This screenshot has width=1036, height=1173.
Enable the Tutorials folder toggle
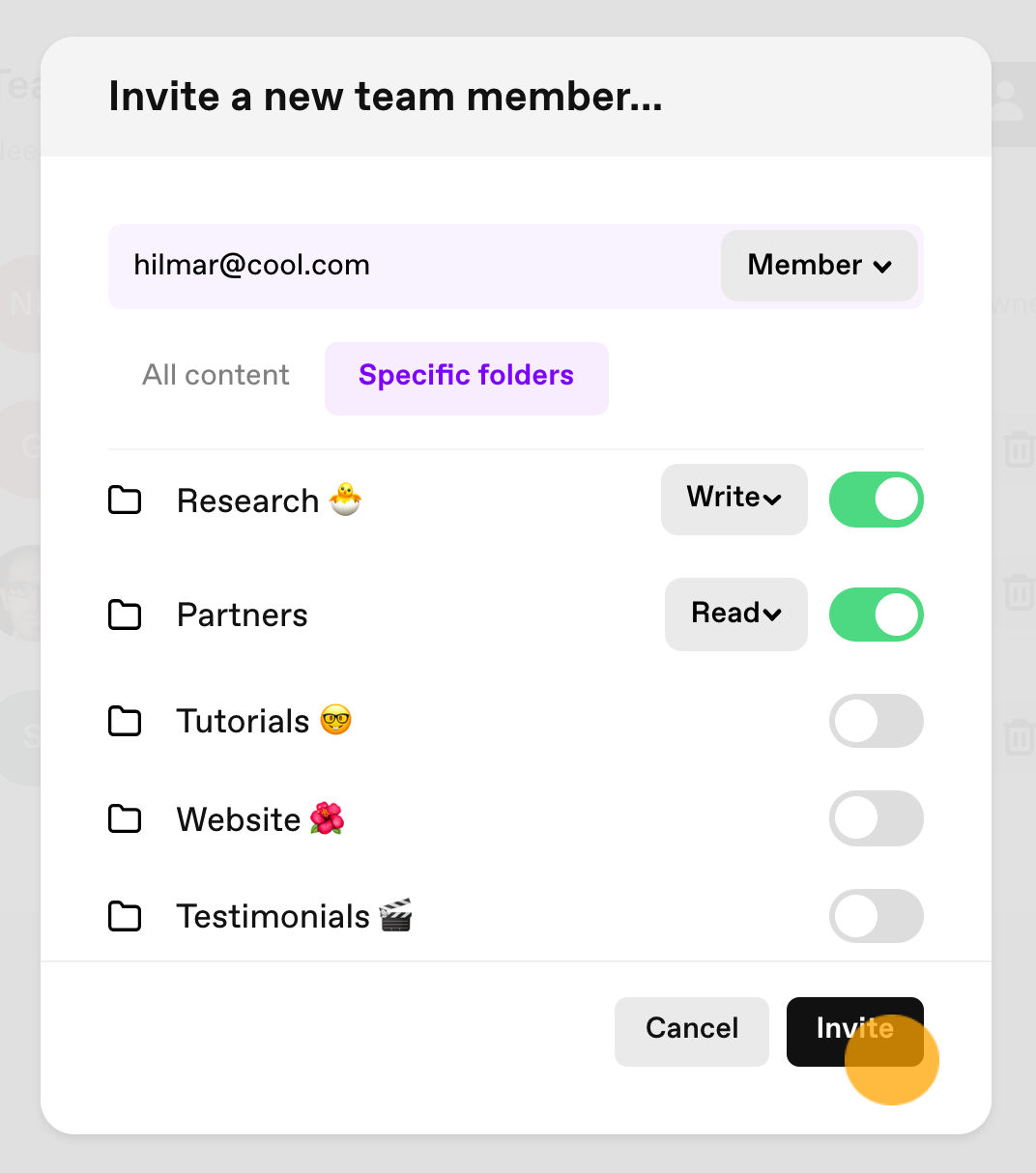[x=877, y=721]
